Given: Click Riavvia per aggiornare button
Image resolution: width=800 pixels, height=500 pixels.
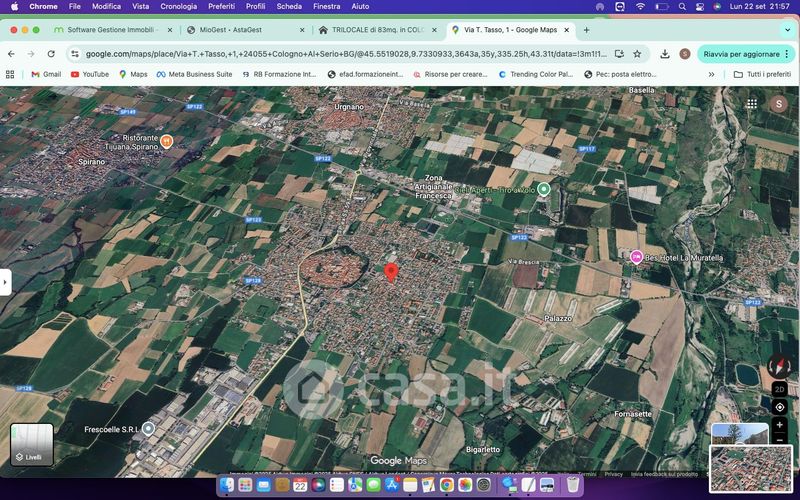Looking at the screenshot, I should [741, 54].
